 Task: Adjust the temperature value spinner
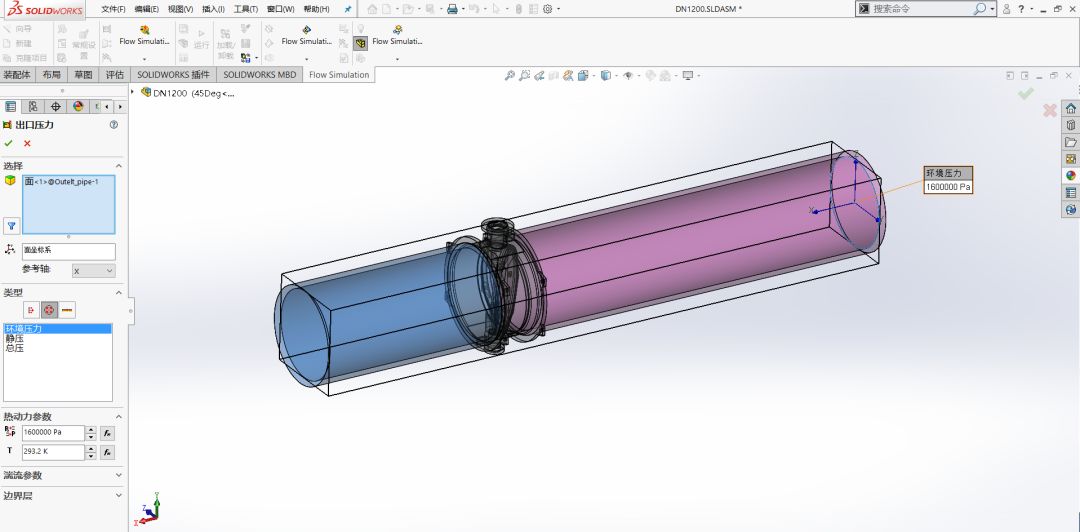click(91, 452)
